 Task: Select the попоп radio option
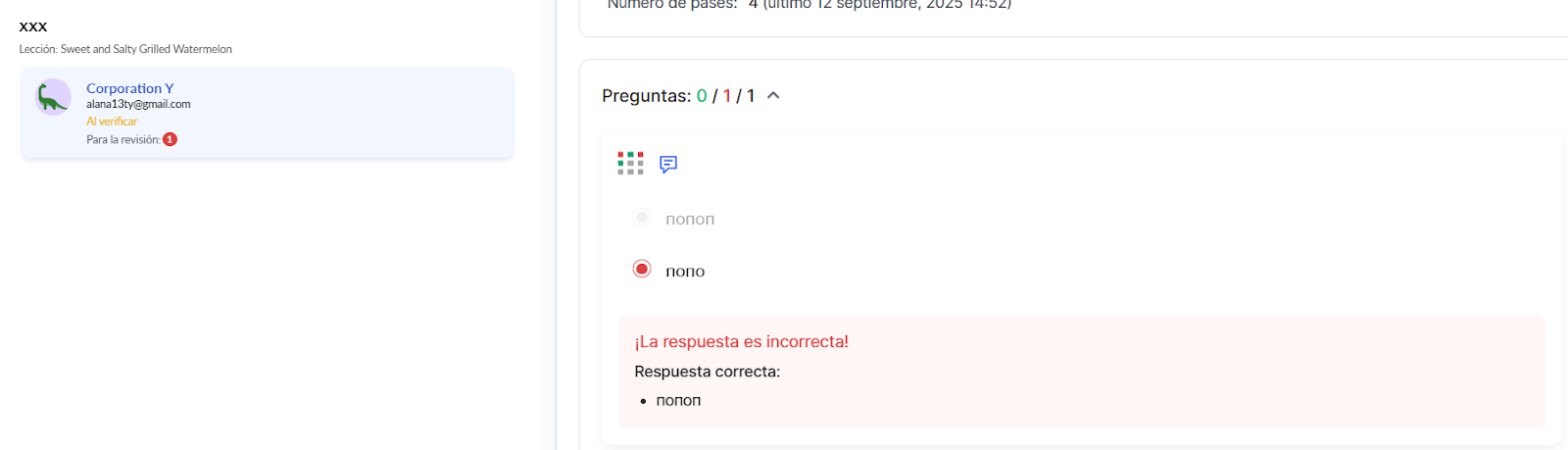point(642,218)
